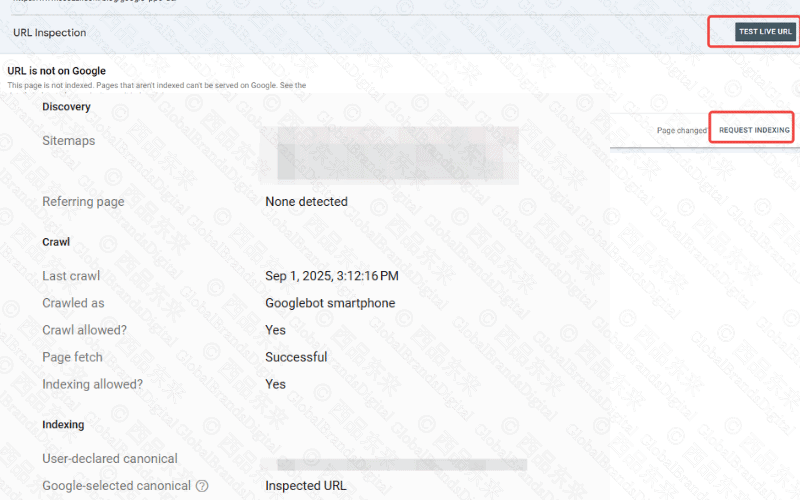Click the 'Page changed' text
800x500 pixels.
[682, 131]
